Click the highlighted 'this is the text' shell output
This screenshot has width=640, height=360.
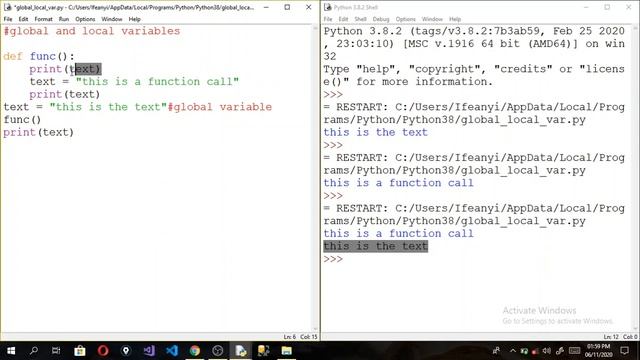pos(376,246)
